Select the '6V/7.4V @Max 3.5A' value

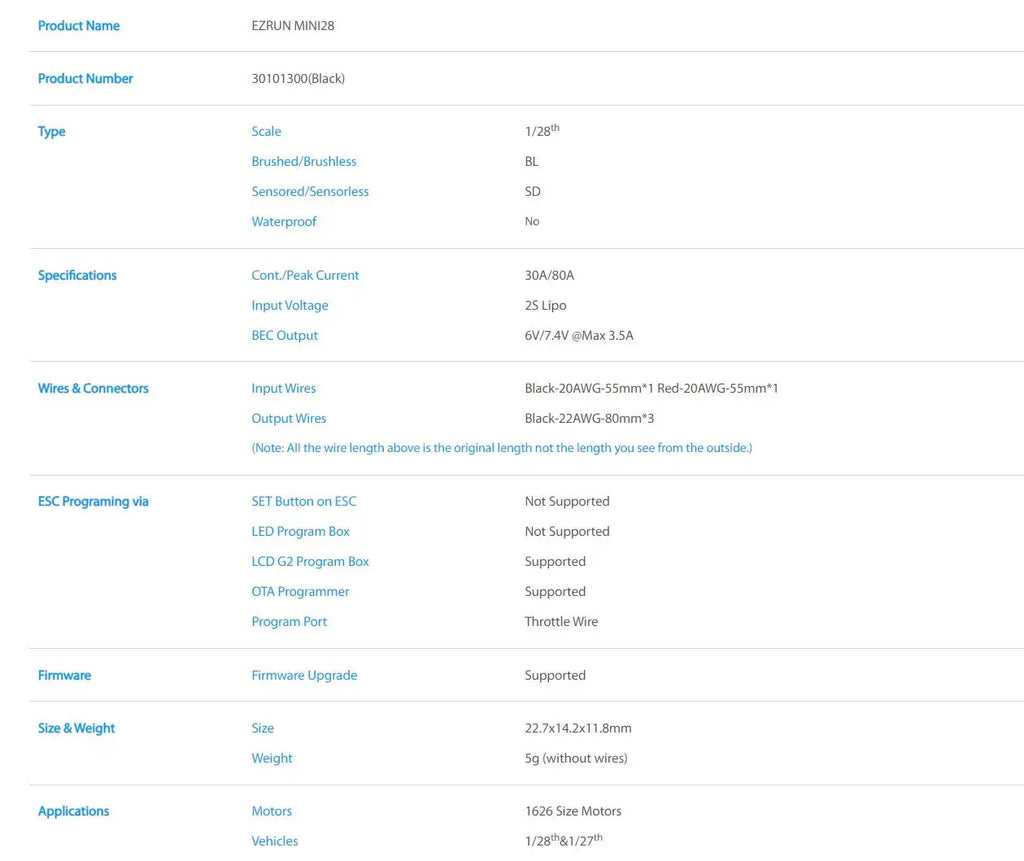(579, 335)
